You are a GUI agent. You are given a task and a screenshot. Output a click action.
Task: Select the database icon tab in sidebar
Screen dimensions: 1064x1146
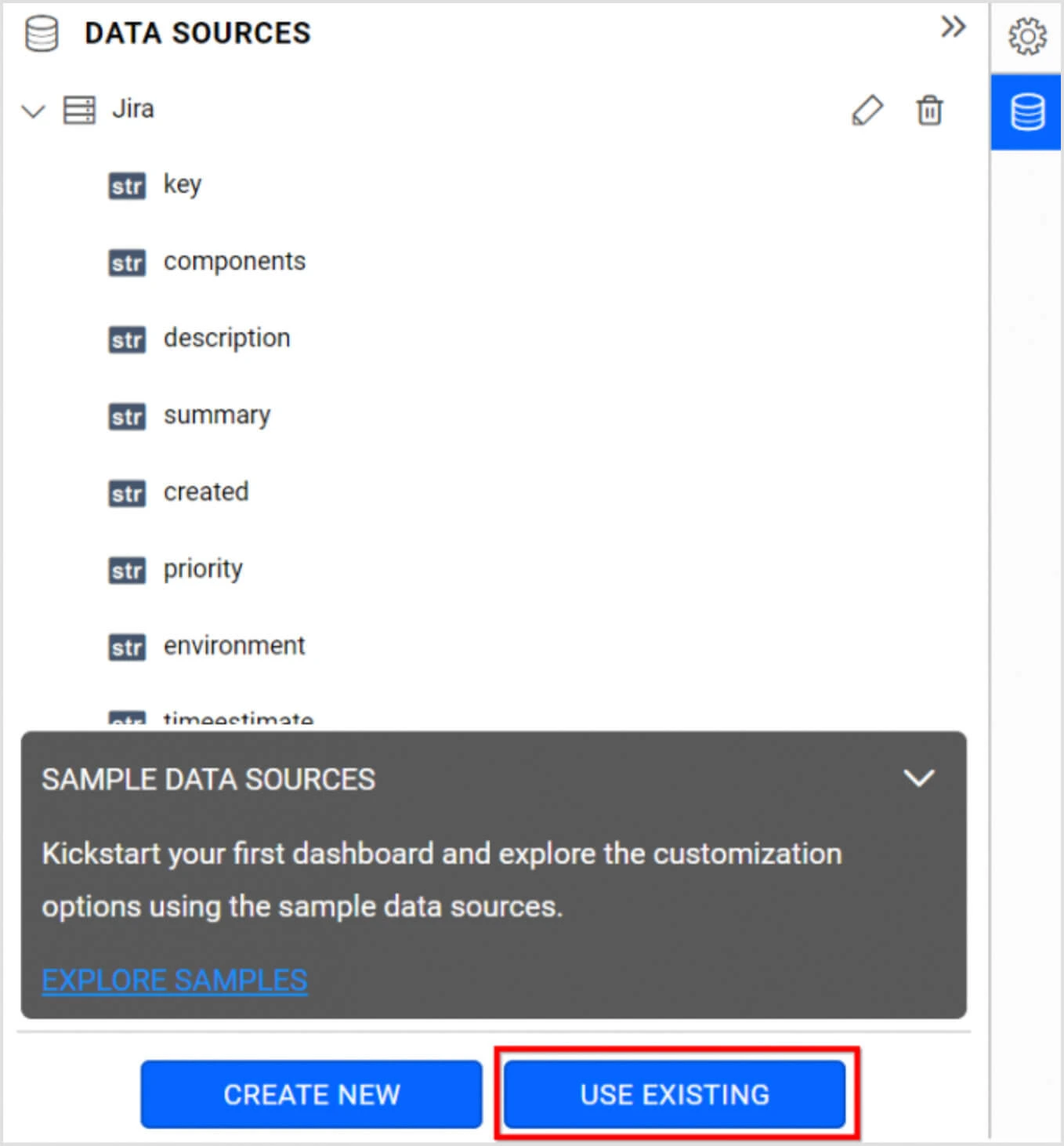point(1026,112)
